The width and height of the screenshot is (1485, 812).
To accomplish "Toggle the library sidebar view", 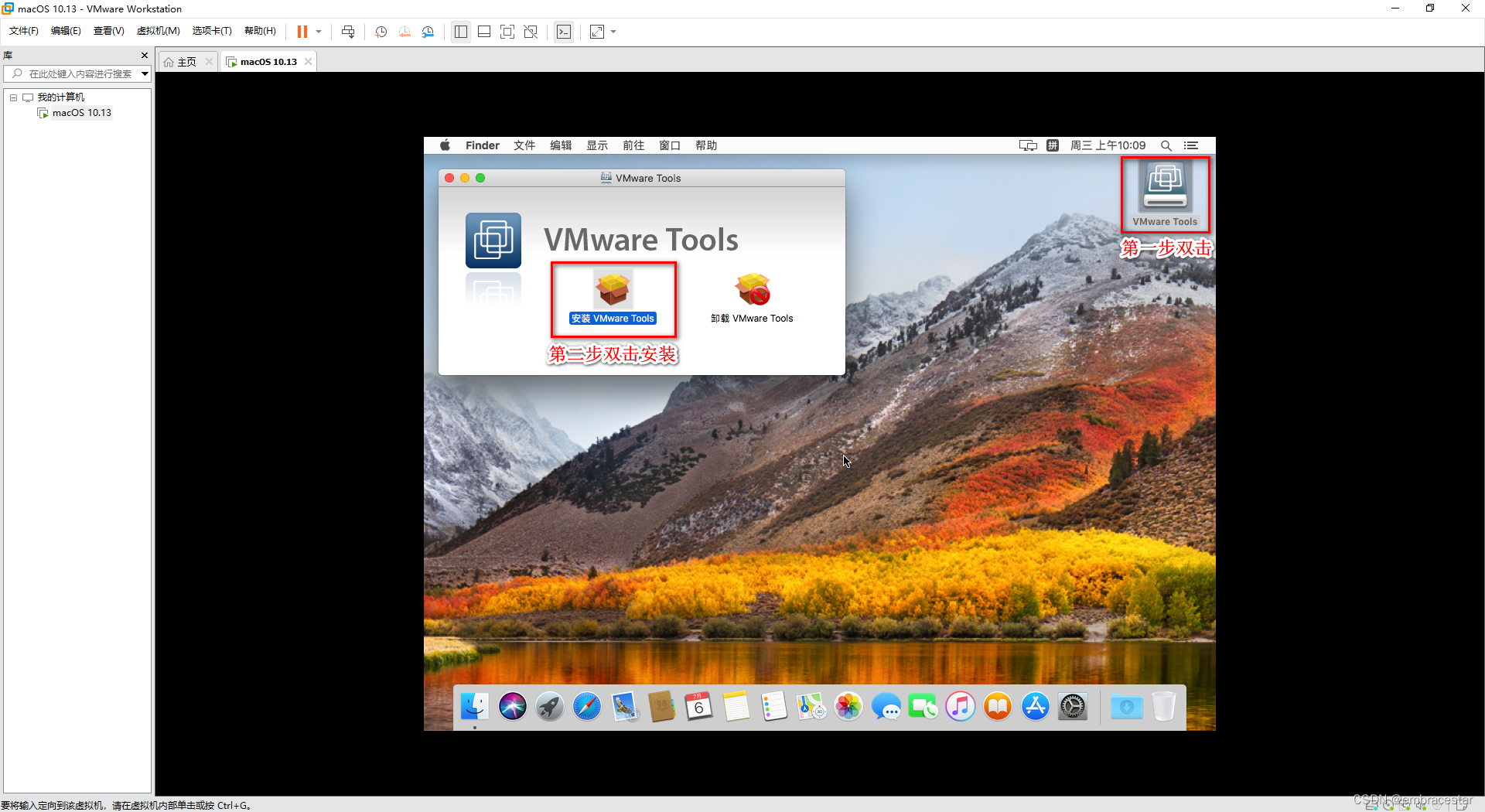I will (461, 32).
